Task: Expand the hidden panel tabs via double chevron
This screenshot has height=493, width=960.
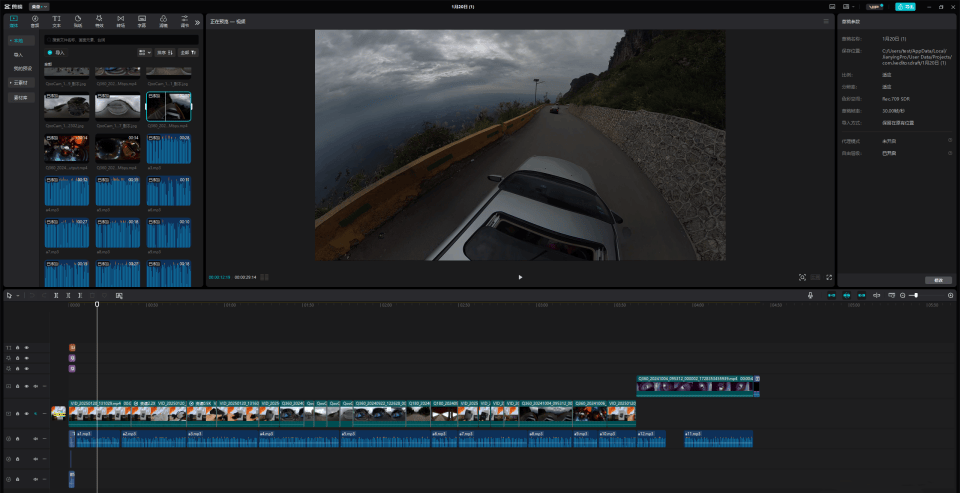Action: click(197, 22)
